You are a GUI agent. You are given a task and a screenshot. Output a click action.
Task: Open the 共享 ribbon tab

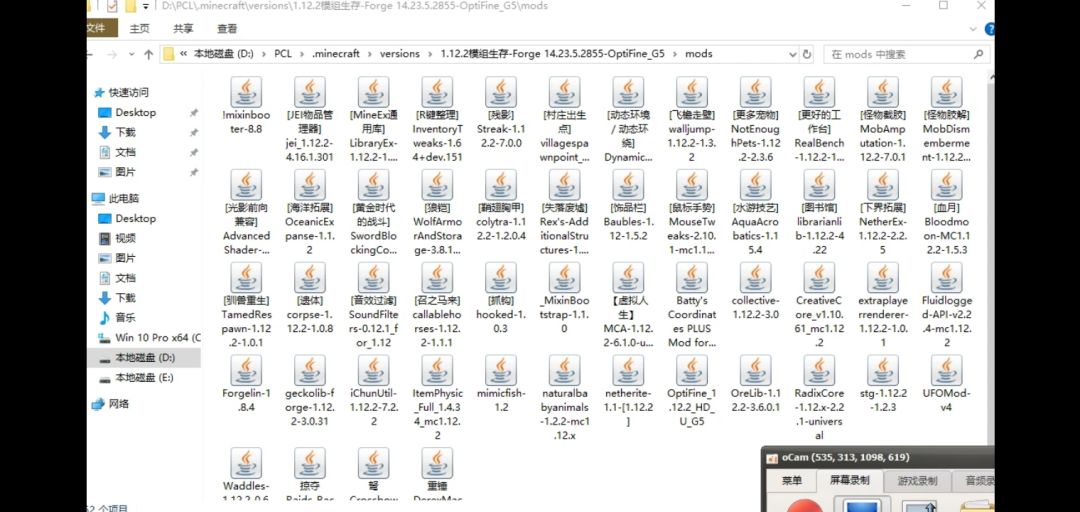[x=183, y=28]
